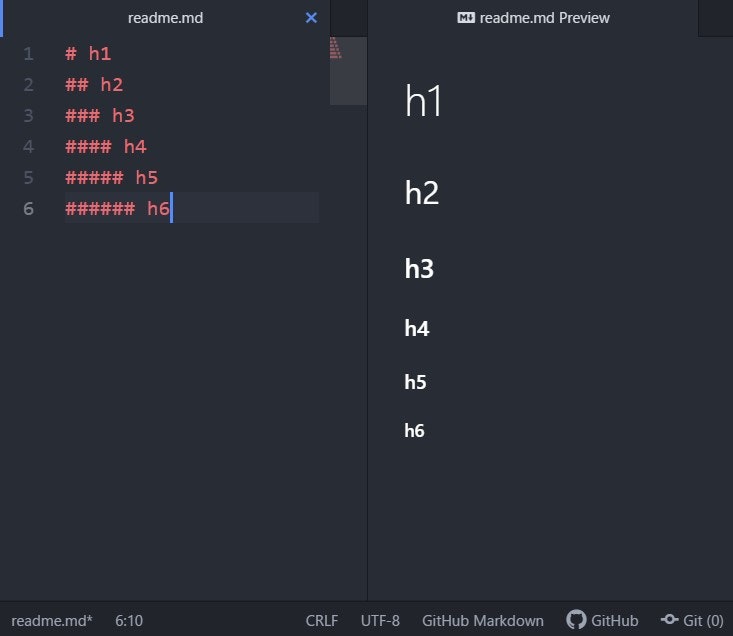Click the rendered h6 heading in preview
Image resolution: width=733 pixels, height=636 pixels.
coord(414,430)
